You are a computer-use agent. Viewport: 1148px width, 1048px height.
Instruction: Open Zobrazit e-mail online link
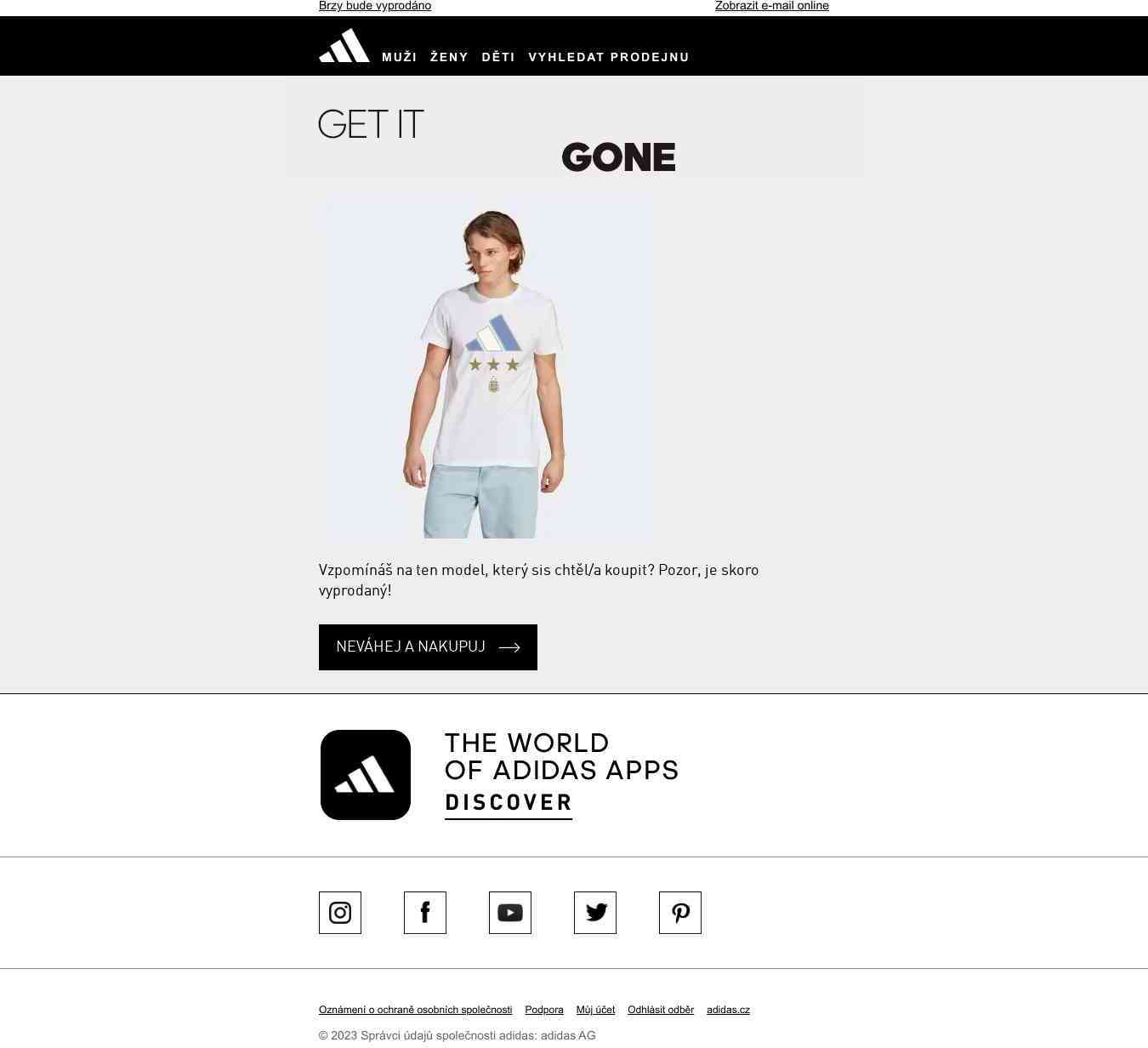772,6
